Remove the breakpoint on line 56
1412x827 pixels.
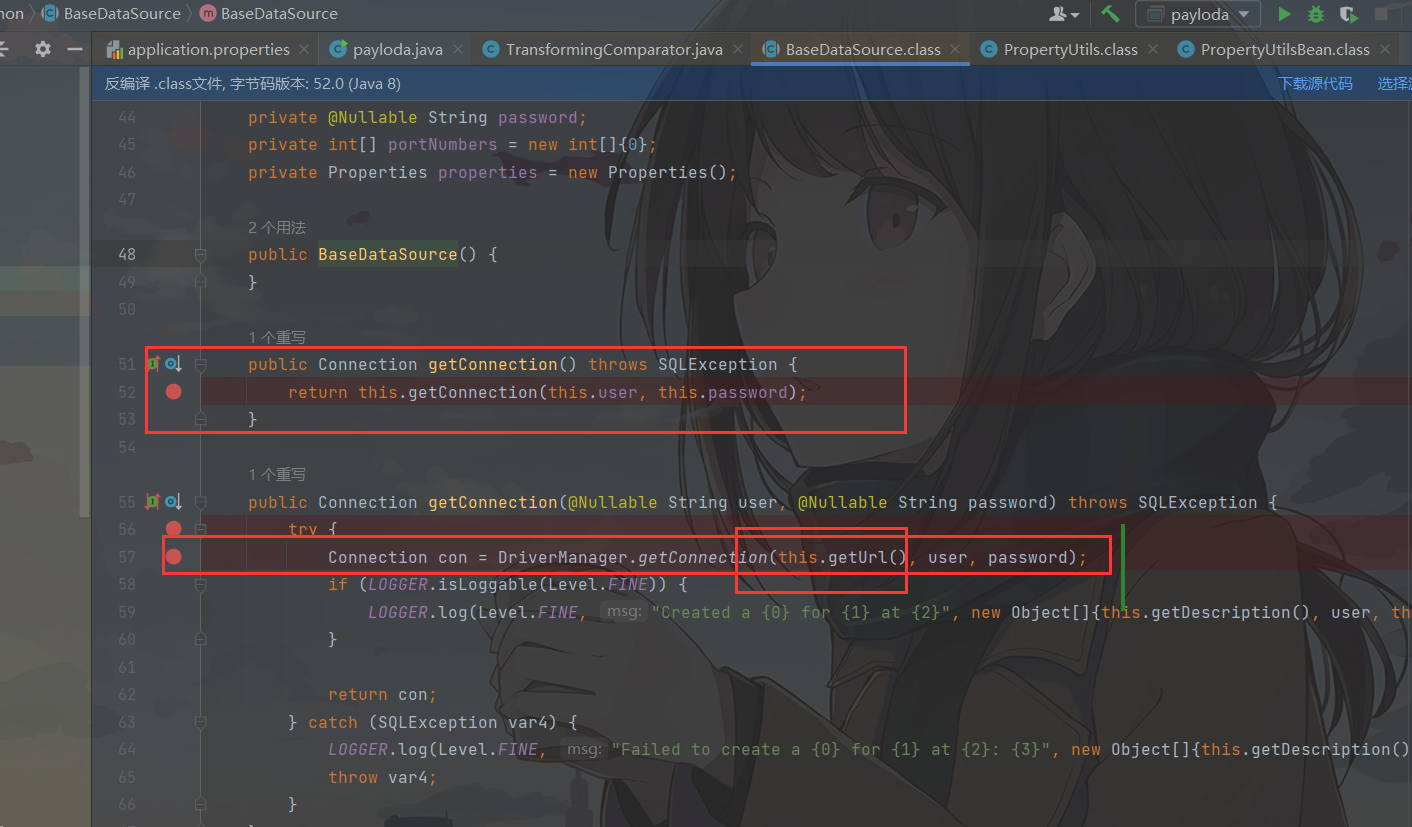173,529
